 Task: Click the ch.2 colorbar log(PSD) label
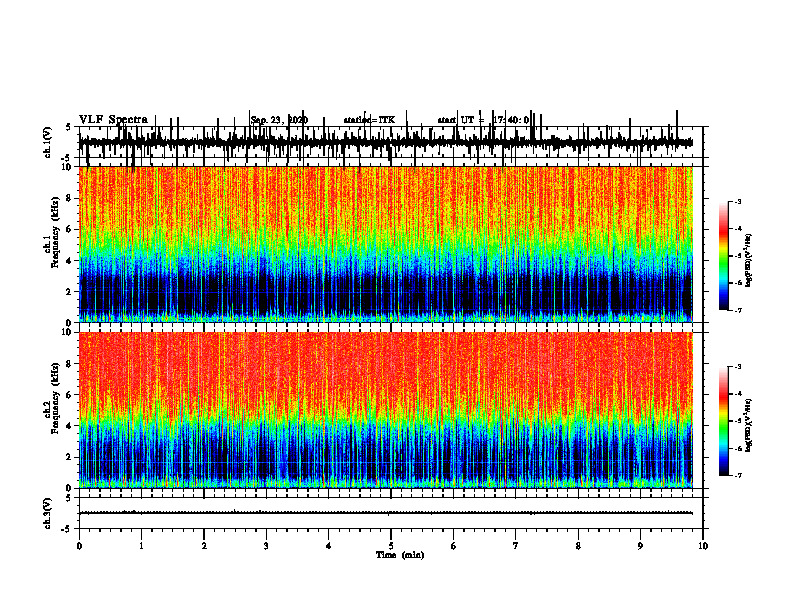point(748,425)
